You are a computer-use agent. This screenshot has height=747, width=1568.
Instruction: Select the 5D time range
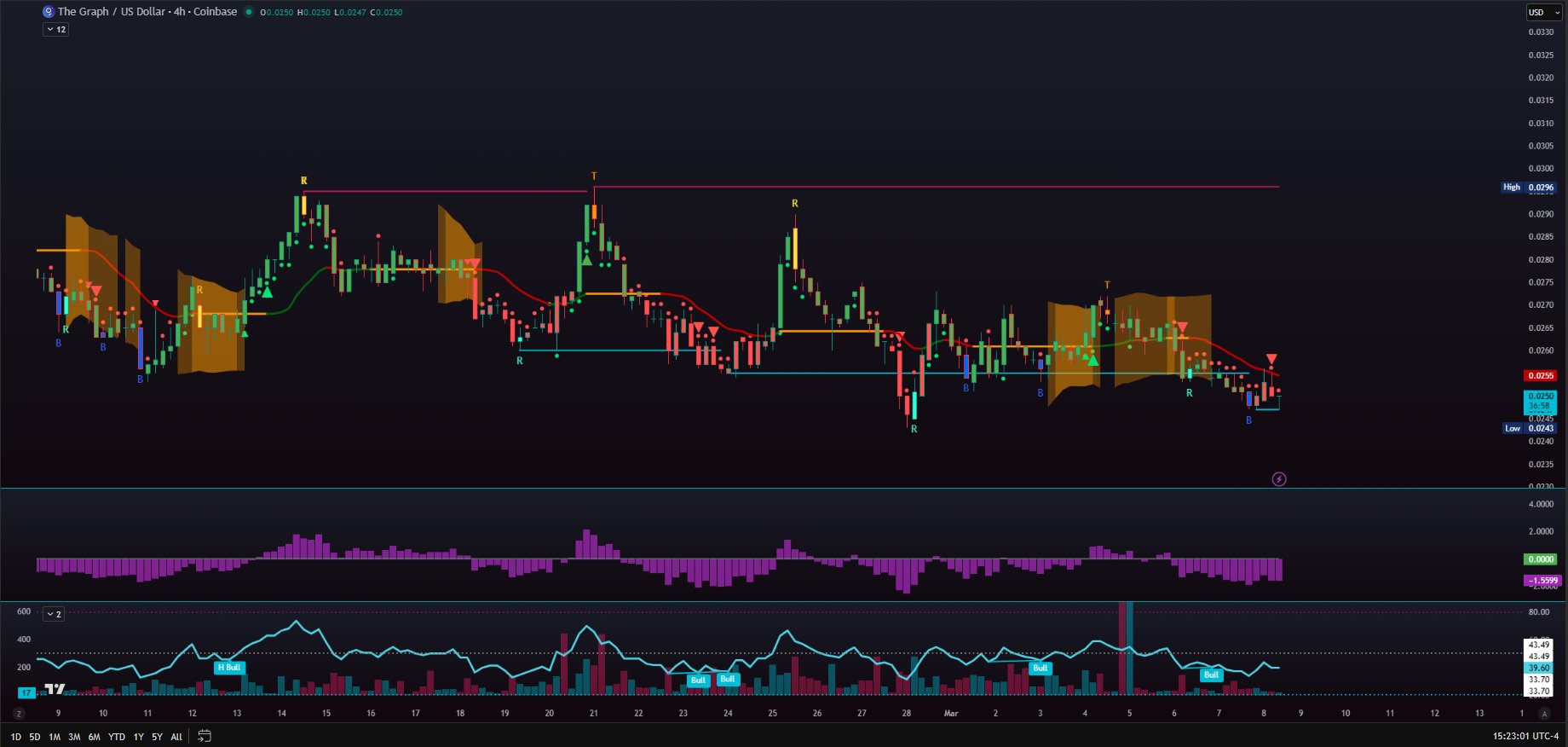35,737
